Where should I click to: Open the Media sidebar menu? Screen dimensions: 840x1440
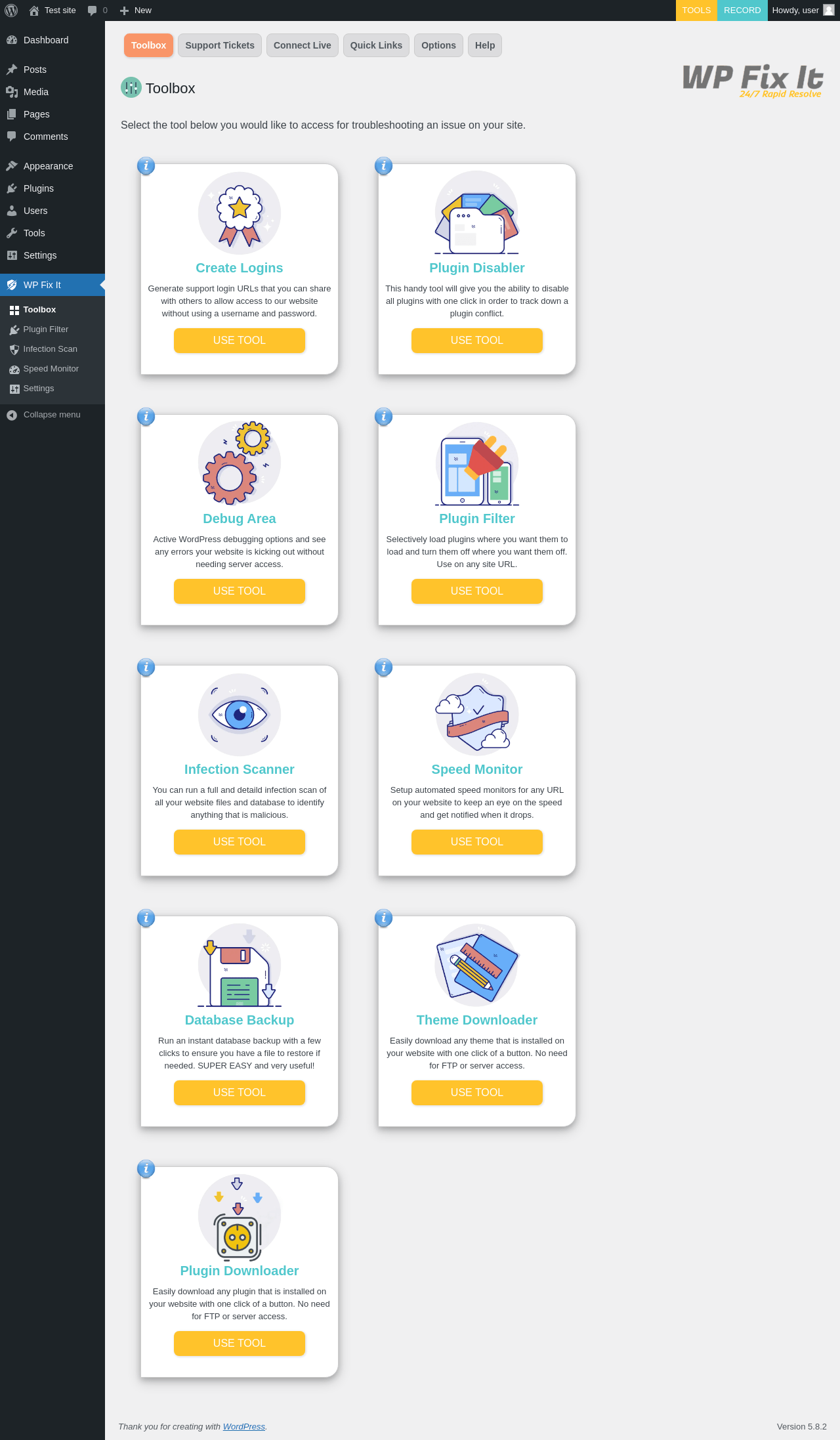pos(52,92)
